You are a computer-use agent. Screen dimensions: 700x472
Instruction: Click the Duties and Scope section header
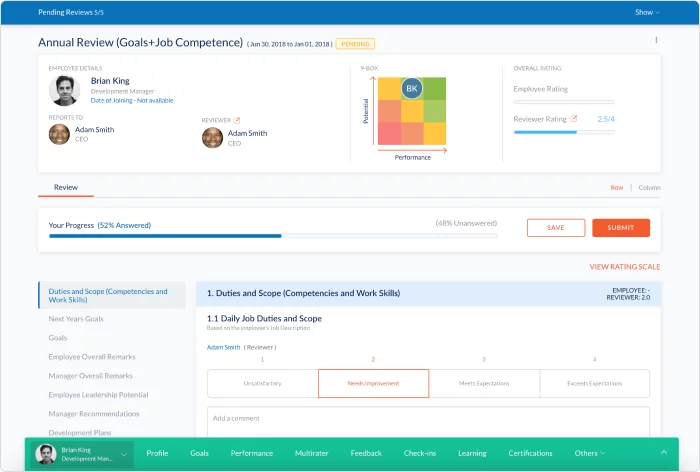(x=428, y=293)
